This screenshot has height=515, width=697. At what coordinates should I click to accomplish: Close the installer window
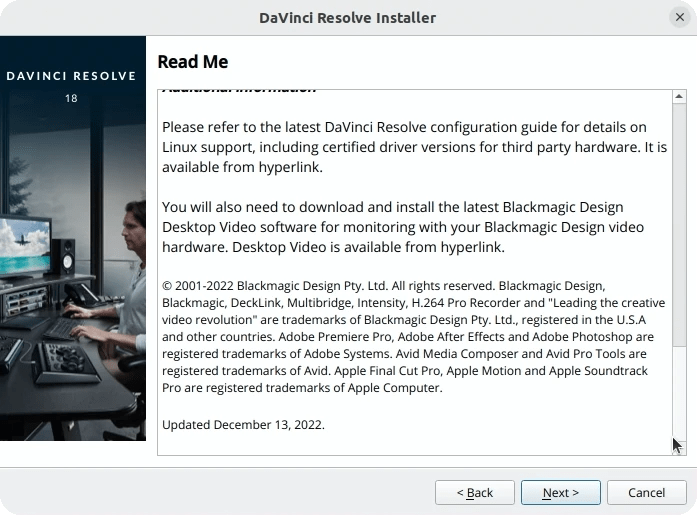pyautogui.click(x=680, y=17)
